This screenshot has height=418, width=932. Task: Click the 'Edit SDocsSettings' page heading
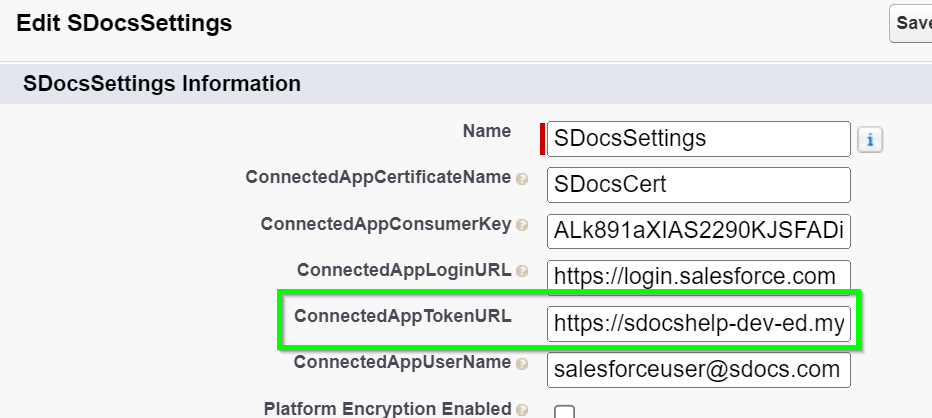[124, 23]
